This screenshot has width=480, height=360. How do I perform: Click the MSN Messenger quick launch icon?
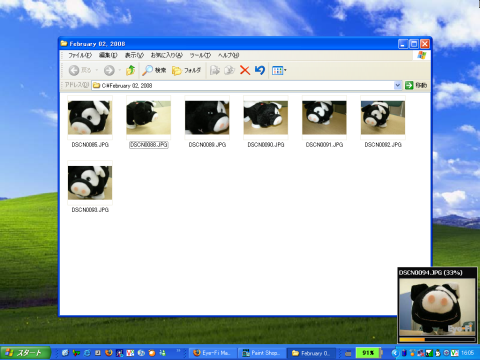[x=163, y=353]
